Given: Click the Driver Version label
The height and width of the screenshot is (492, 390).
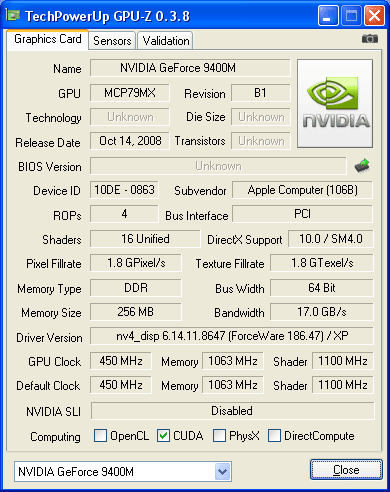Looking at the screenshot, I should (49, 338).
